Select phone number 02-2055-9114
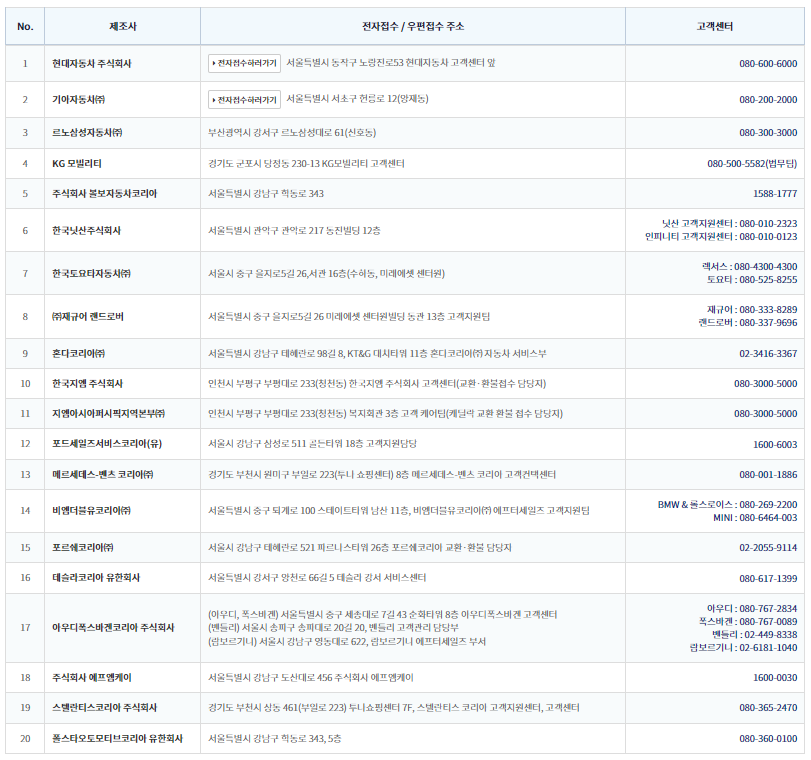Viewport: 811px width, 760px height. (768, 547)
